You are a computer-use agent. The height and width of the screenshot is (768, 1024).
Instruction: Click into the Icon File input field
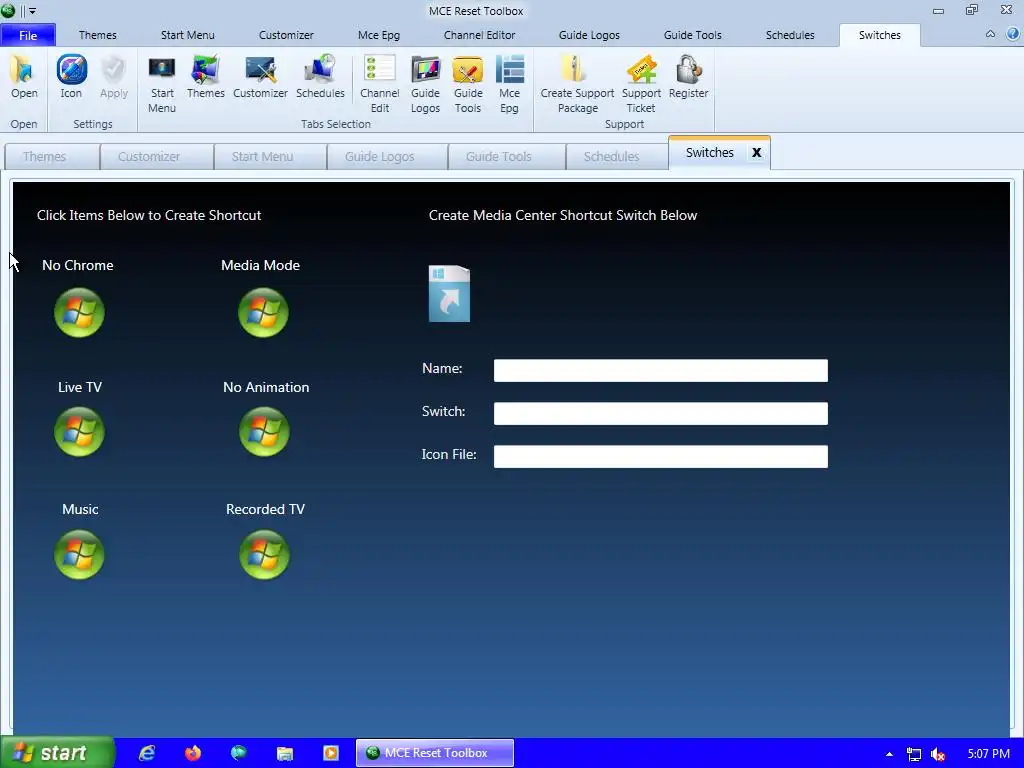click(660, 456)
